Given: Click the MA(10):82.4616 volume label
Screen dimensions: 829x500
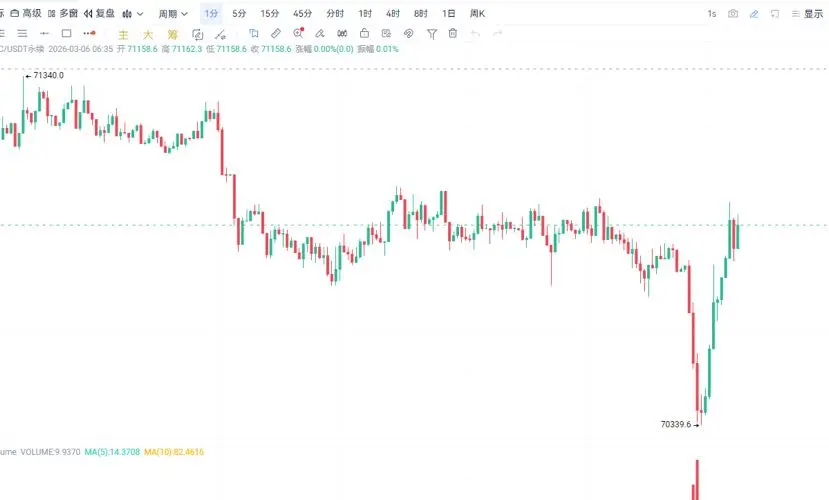Looking at the screenshot, I should point(174,452).
